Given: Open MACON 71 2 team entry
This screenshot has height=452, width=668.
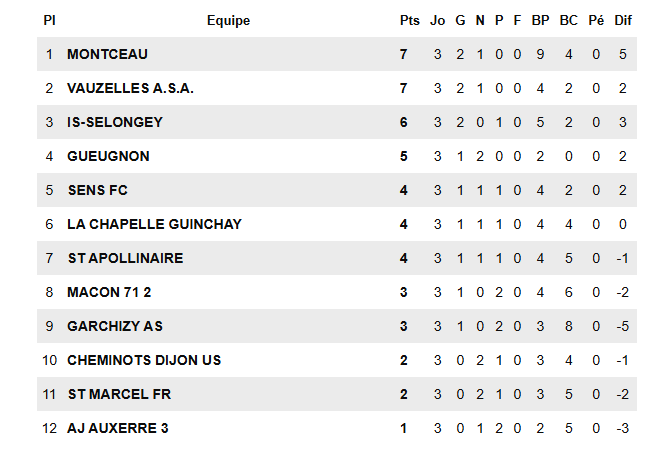Looking at the screenshot, I should 112,292.
